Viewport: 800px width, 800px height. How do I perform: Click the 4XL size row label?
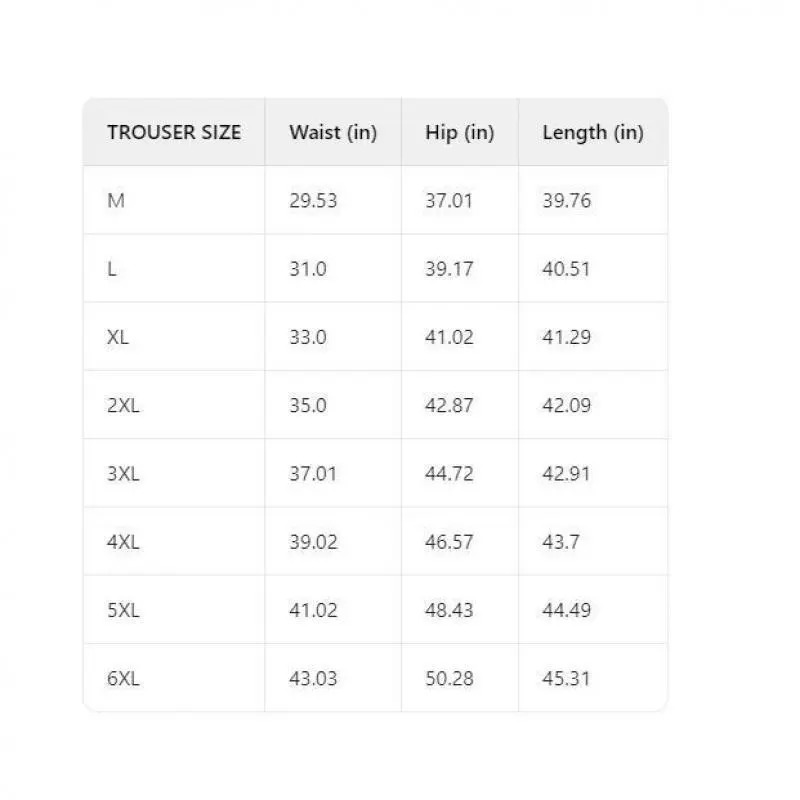[x=123, y=542]
